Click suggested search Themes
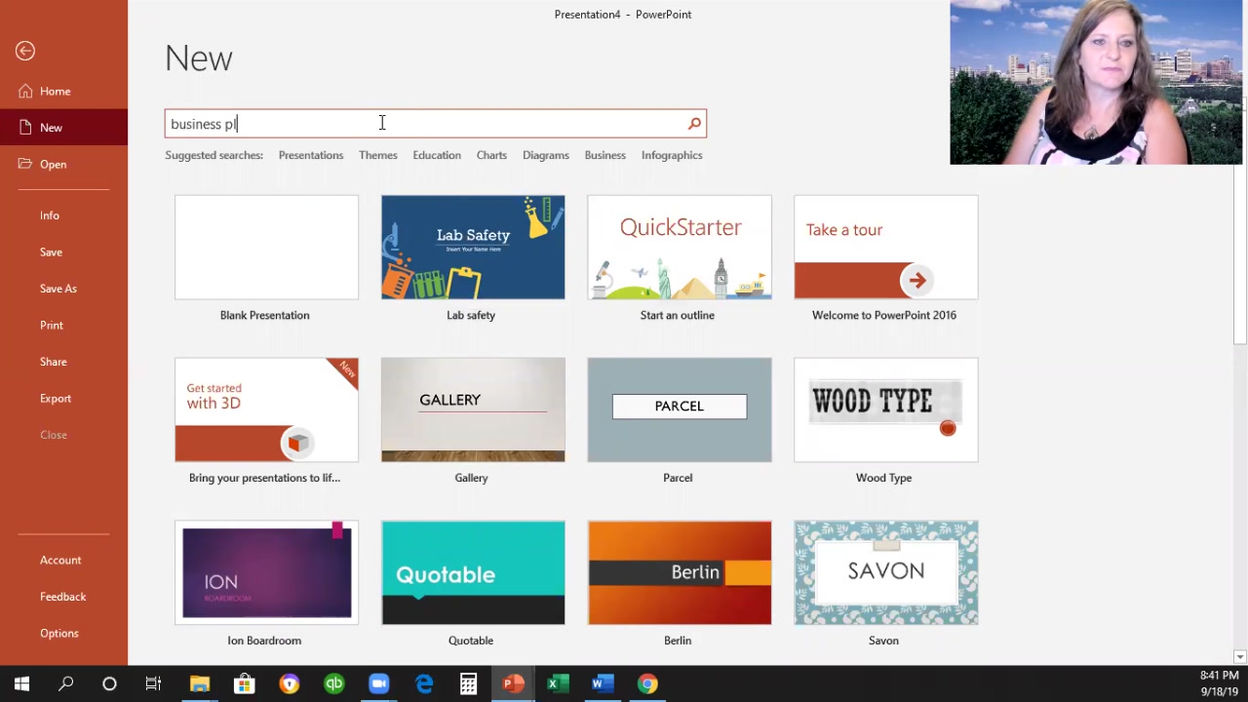The width and height of the screenshot is (1248, 702). pos(378,155)
